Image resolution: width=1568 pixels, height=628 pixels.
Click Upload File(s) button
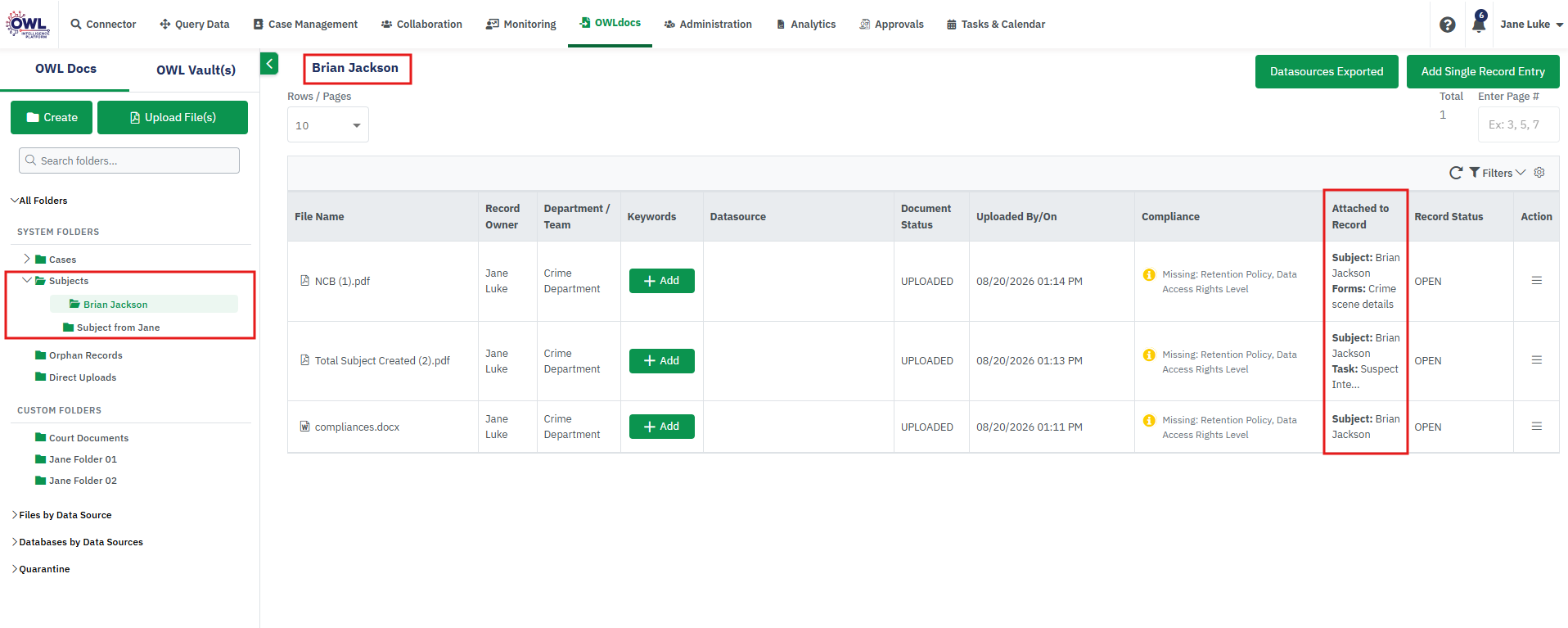point(173,117)
